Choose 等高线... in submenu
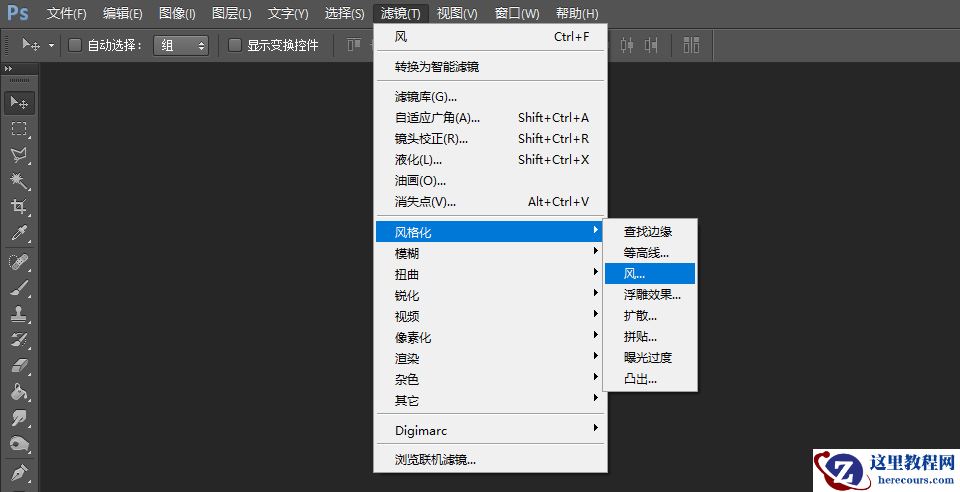 [650, 253]
